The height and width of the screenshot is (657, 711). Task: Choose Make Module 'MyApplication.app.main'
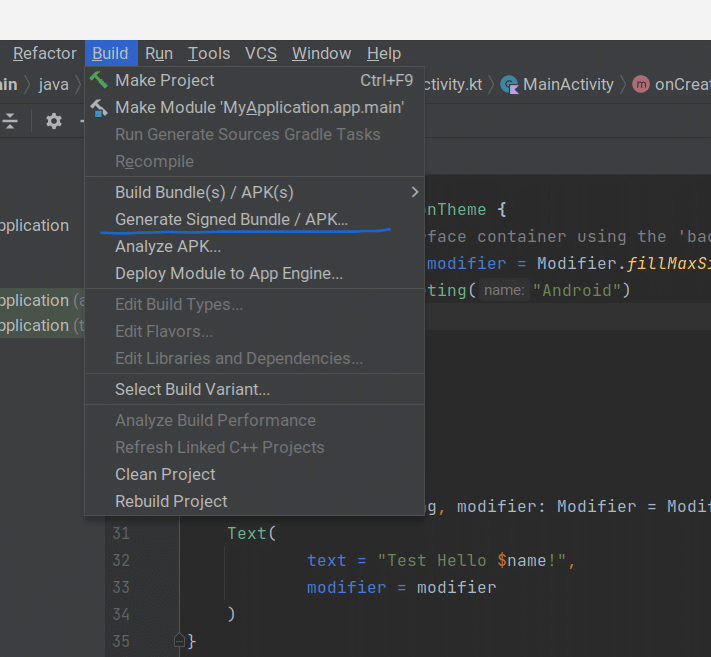click(254, 107)
